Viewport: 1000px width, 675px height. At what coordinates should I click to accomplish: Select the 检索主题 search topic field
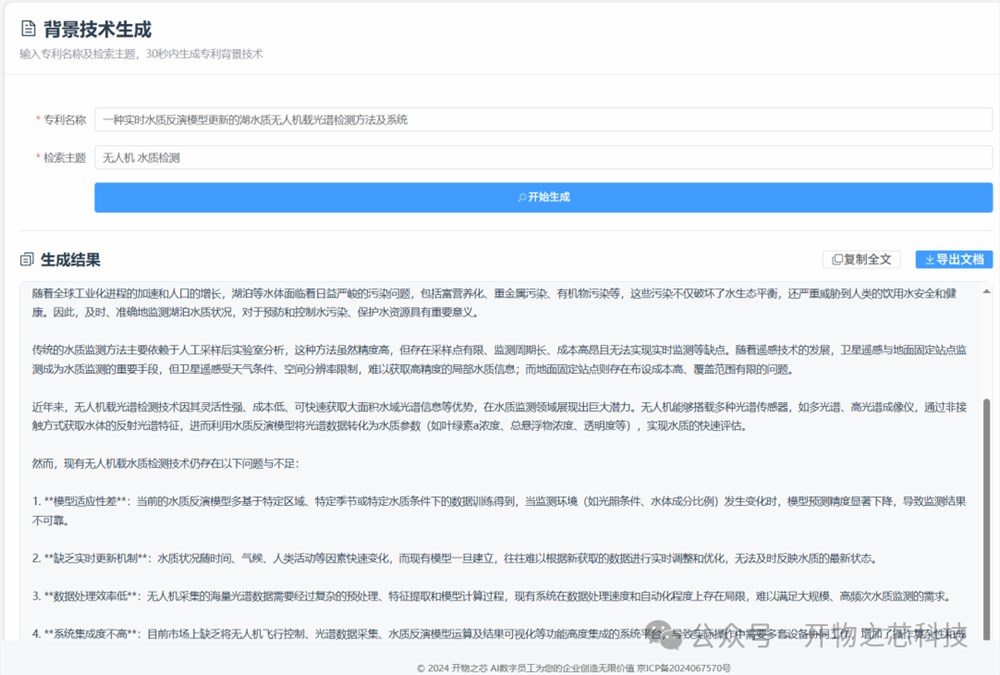pos(540,157)
